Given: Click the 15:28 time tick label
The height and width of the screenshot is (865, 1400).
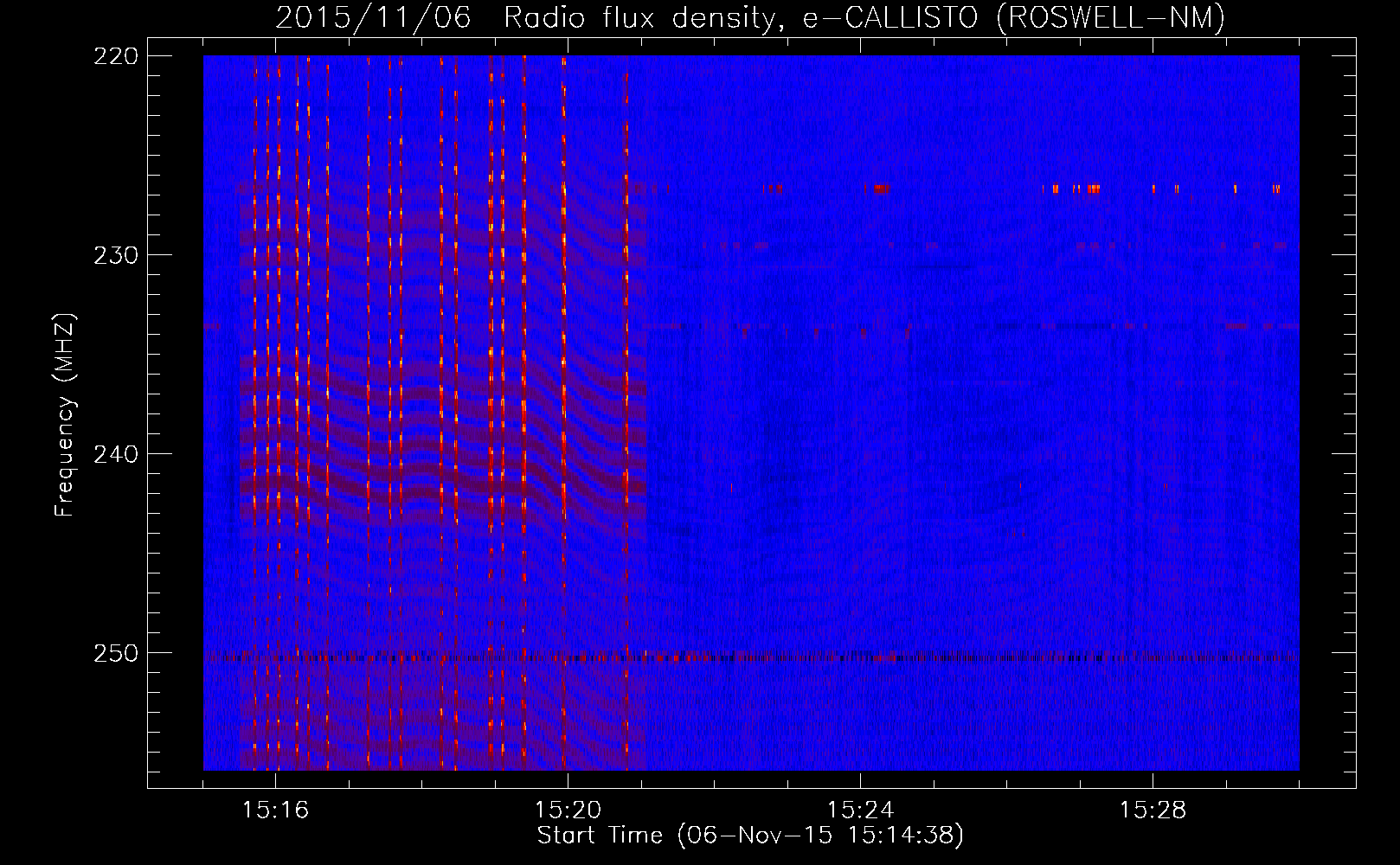Looking at the screenshot, I should (x=1153, y=811).
